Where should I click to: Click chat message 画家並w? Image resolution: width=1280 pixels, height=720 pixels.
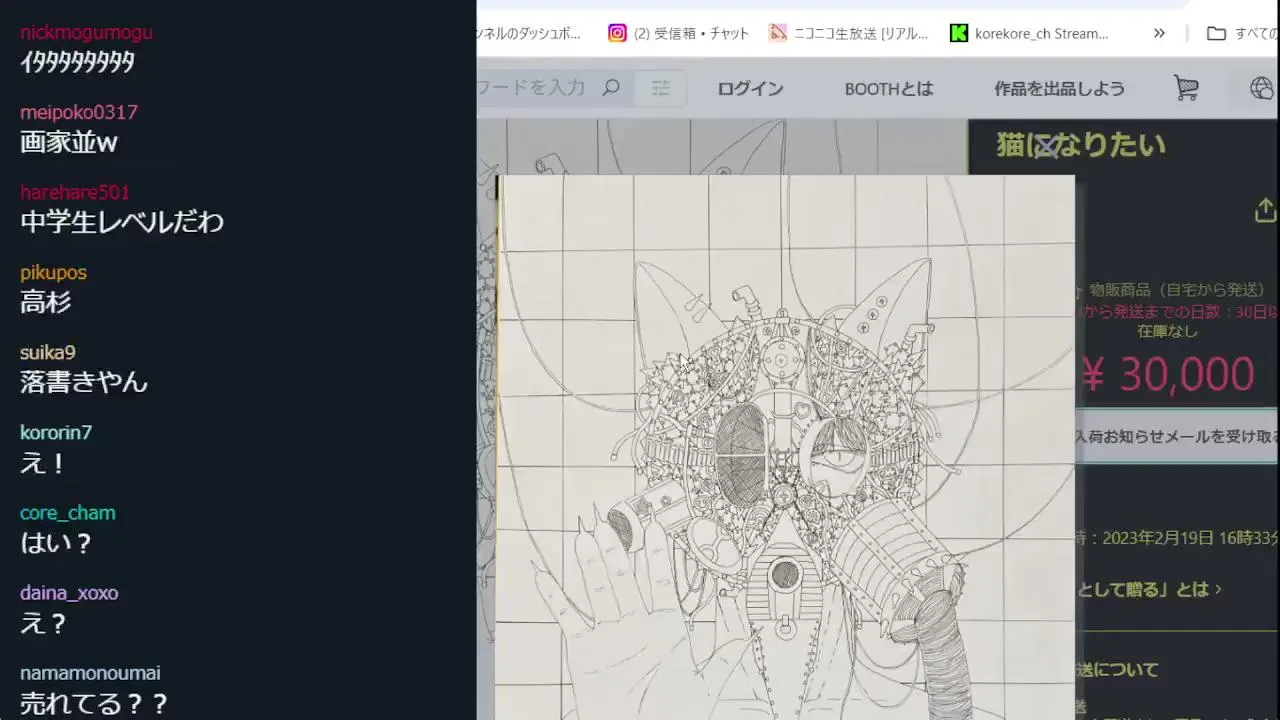(69, 142)
